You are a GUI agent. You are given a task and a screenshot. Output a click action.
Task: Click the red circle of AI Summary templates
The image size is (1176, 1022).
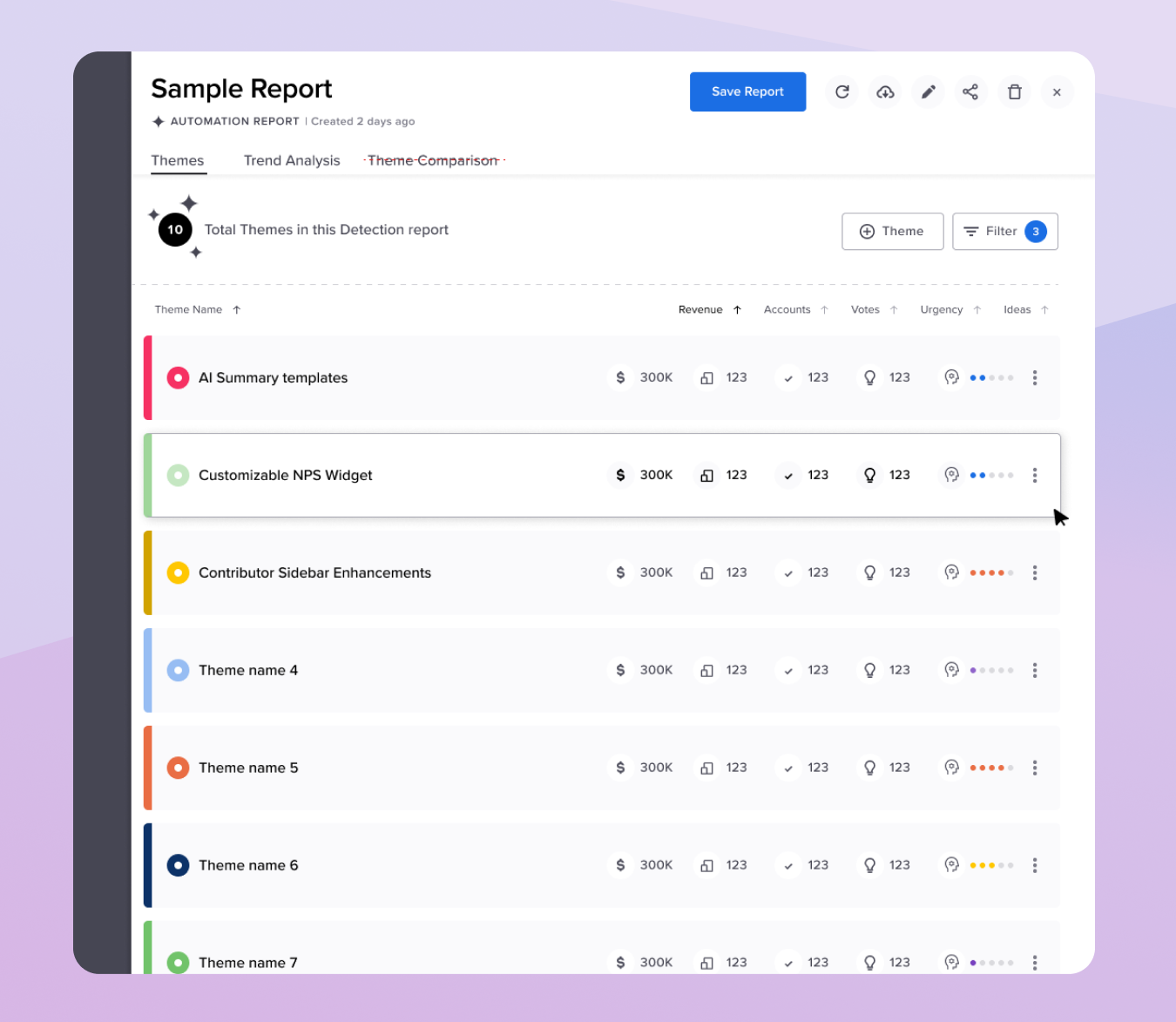tap(178, 378)
